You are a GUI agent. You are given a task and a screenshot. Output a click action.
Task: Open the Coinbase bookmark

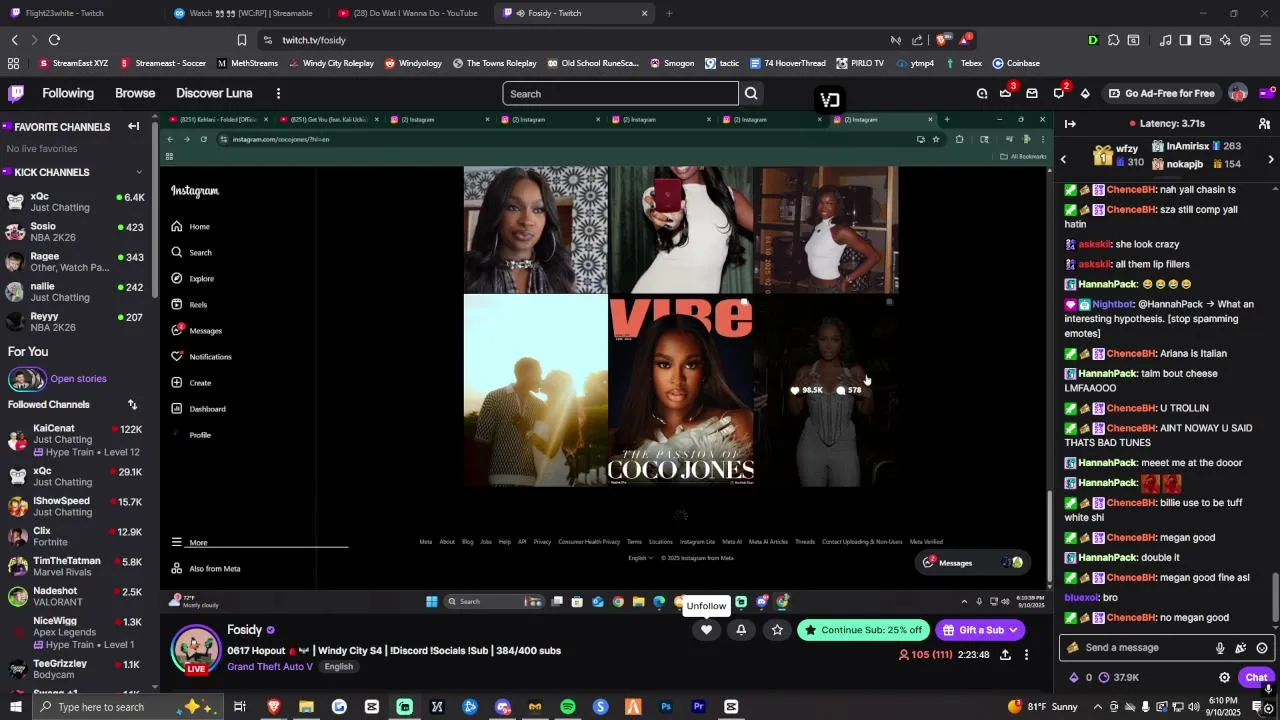click(1016, 63)
